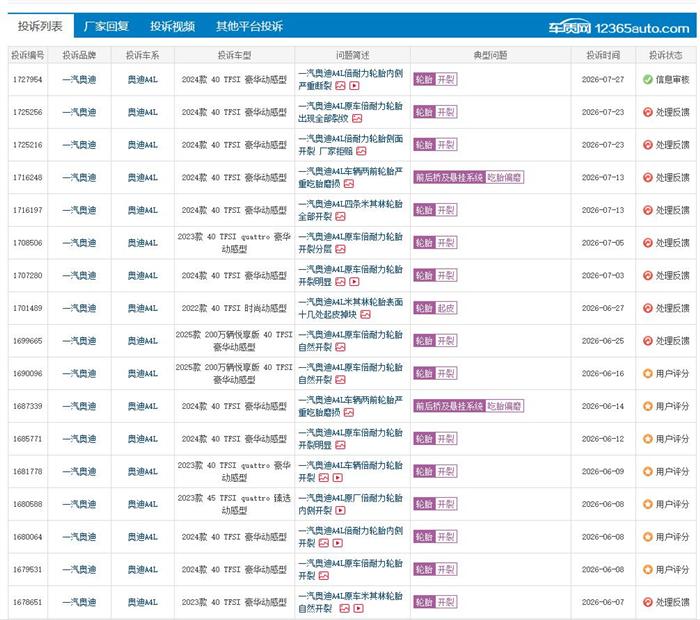Viewport: 700px width, 620px height.
Task: Click model 2022款 40 TFSI 时尚动感型
Action: 234,308
